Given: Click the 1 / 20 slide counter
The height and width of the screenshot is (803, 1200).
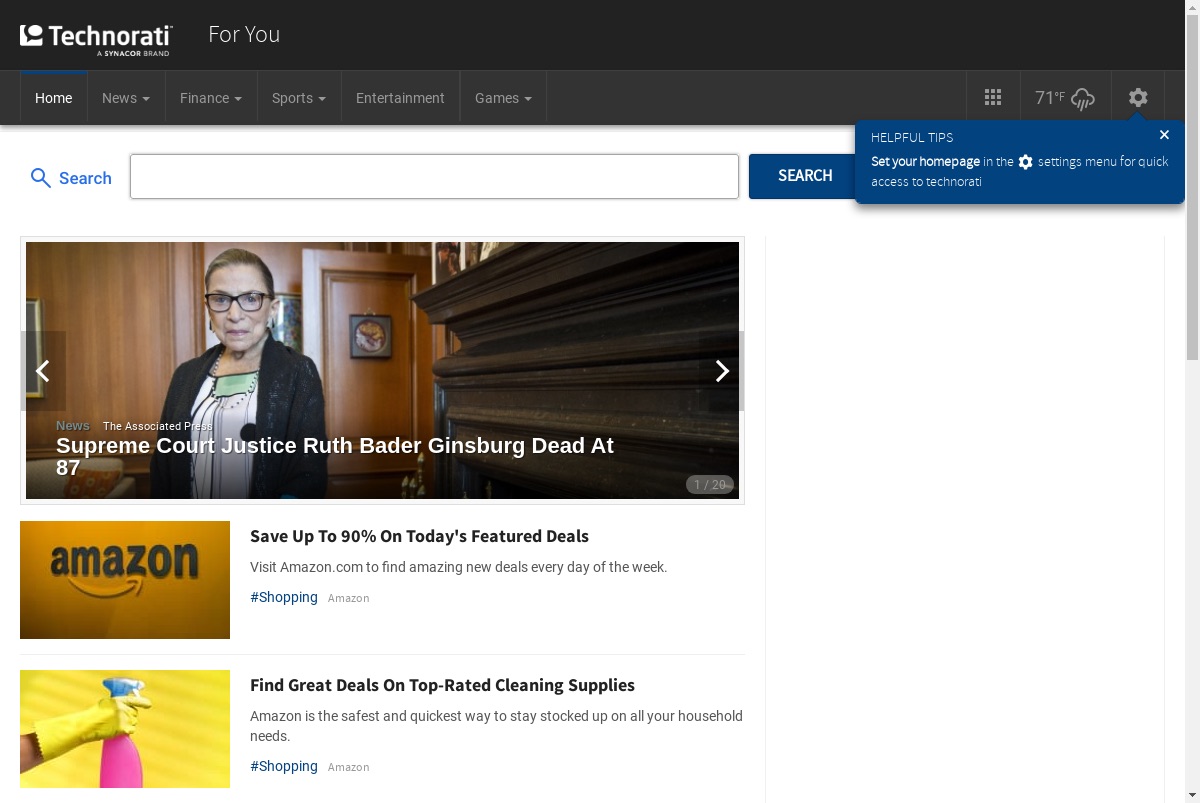Looking at the screenshot, I should 710,485.
